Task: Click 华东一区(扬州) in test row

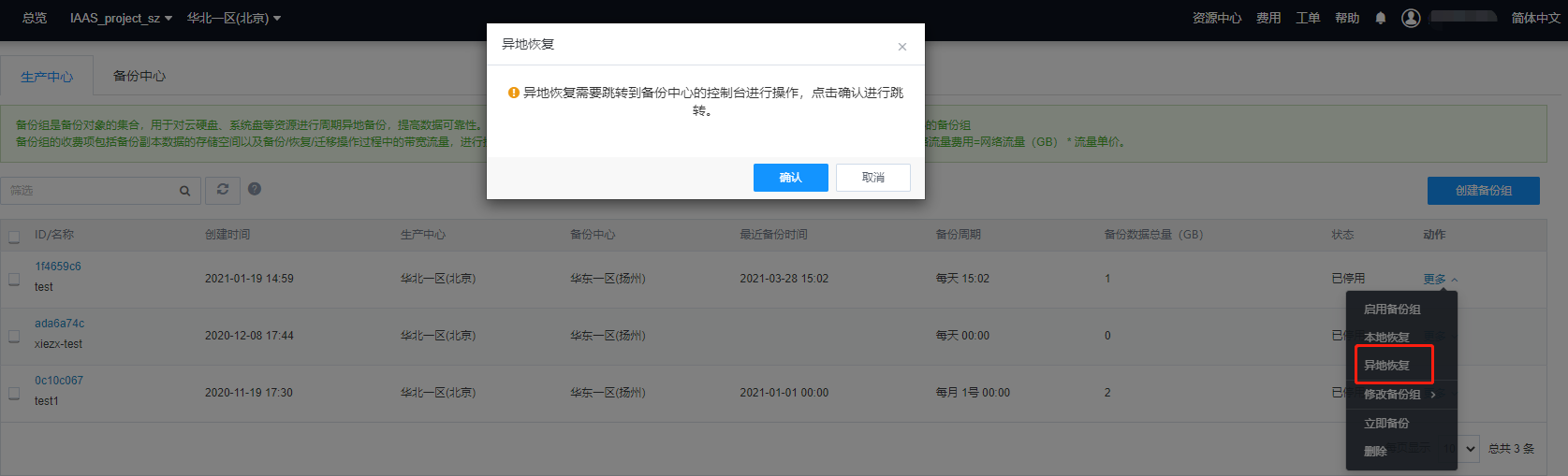Action: 608,279
